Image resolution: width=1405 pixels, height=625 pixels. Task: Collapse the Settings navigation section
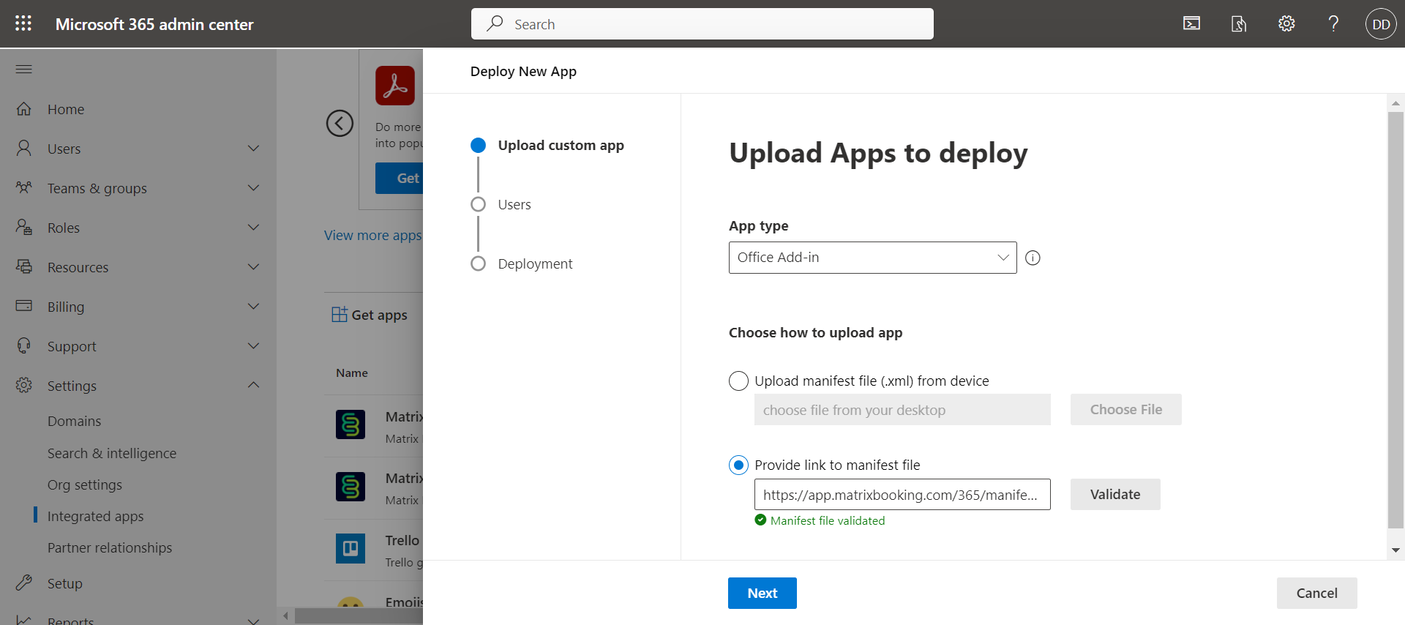click(253, 386)
